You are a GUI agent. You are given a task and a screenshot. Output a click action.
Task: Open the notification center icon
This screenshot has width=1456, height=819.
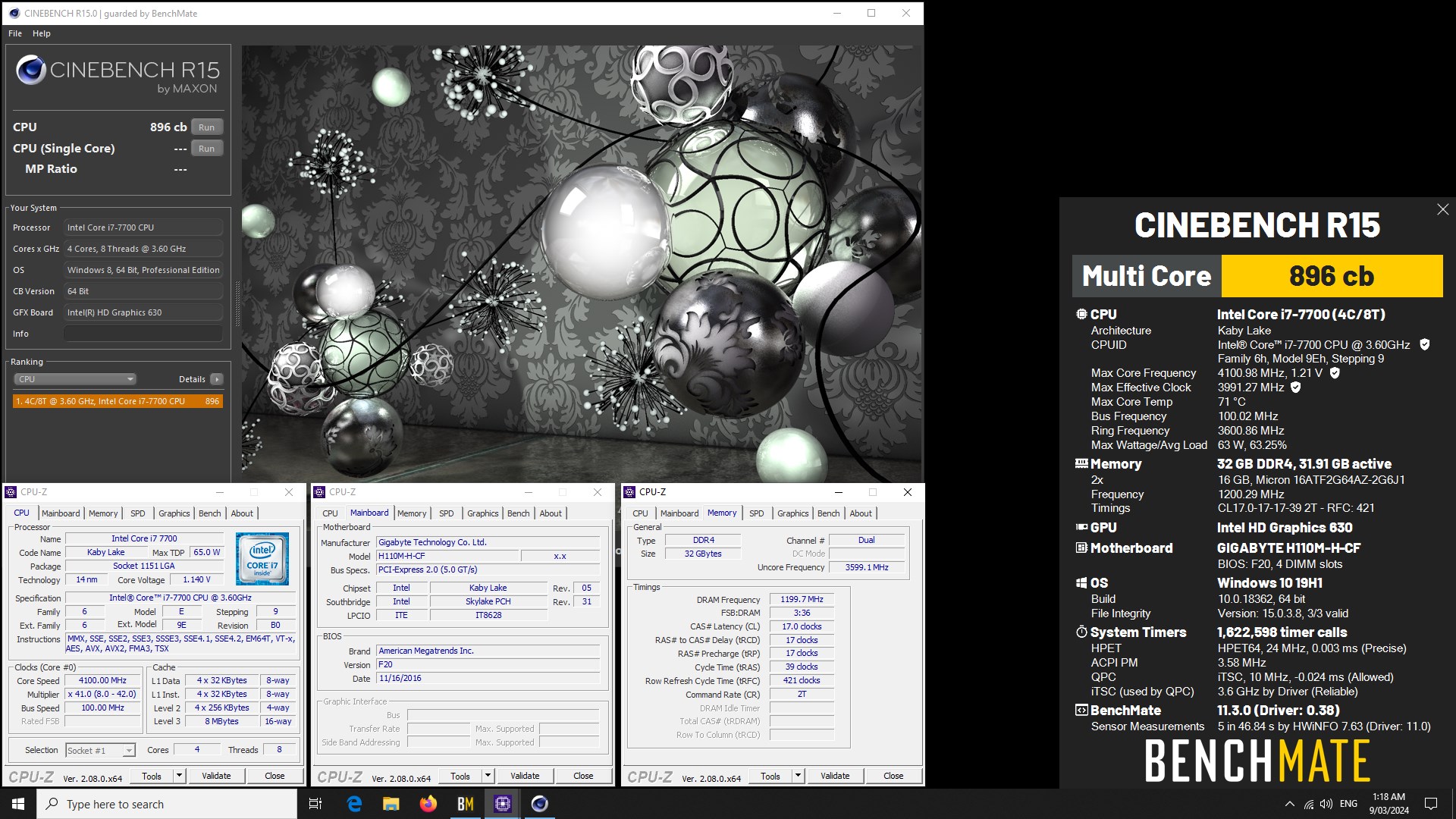1431,804
